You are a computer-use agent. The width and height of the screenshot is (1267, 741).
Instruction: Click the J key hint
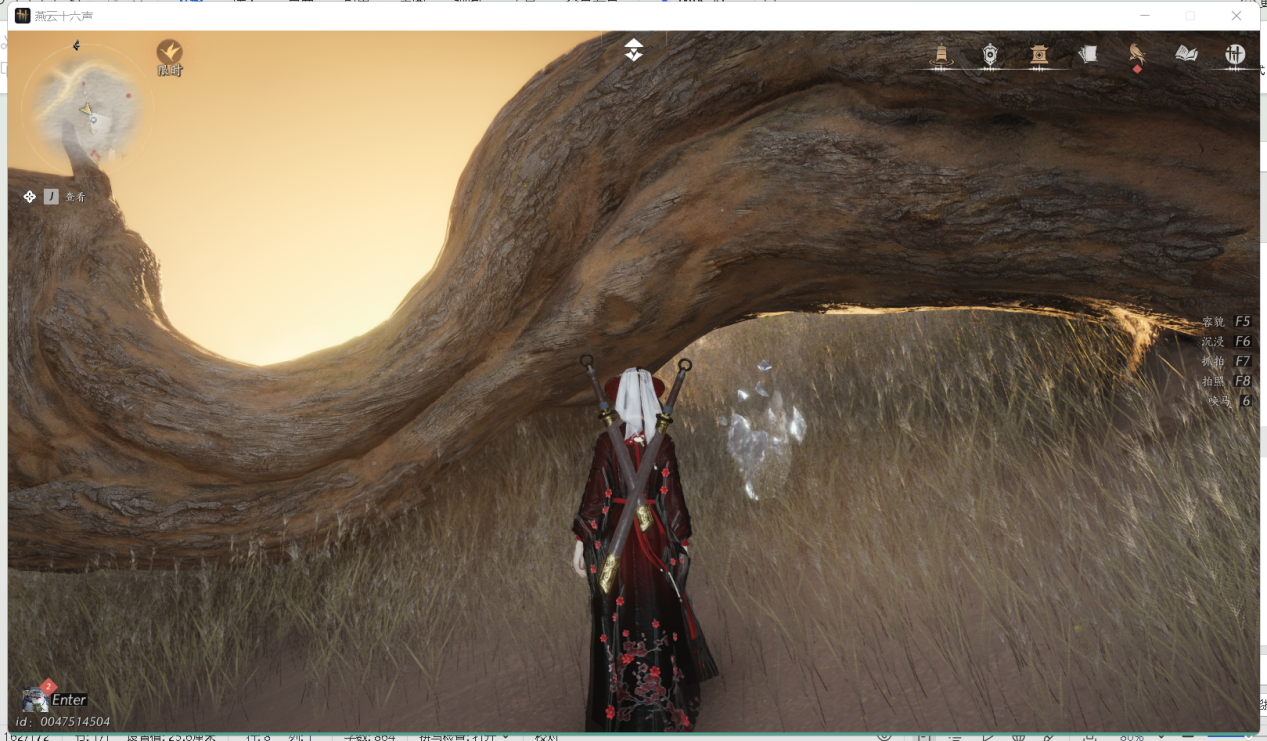pos(51,197)
